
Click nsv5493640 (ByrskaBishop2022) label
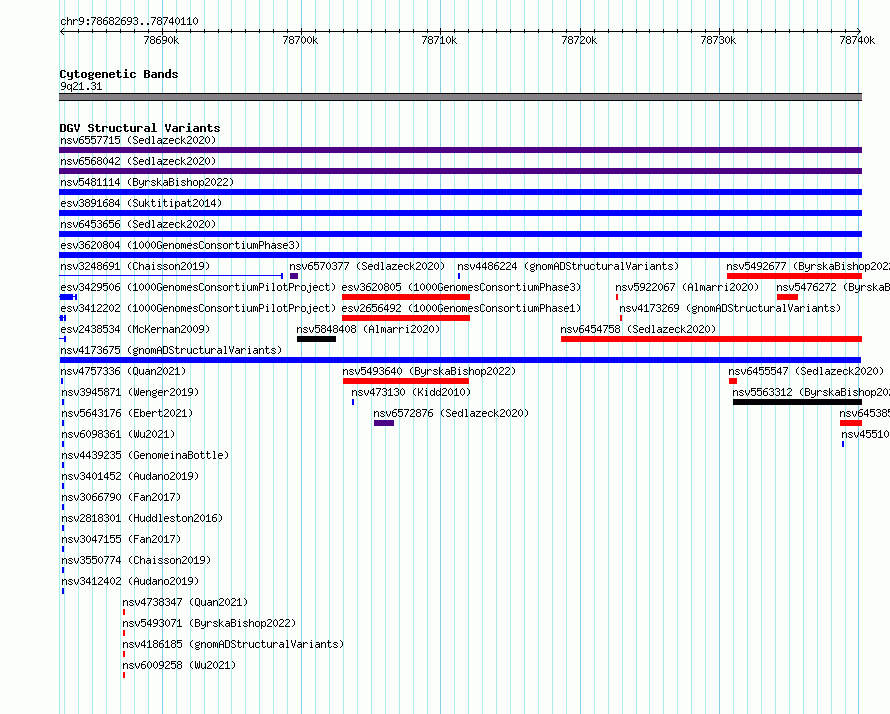coord(429,371)
